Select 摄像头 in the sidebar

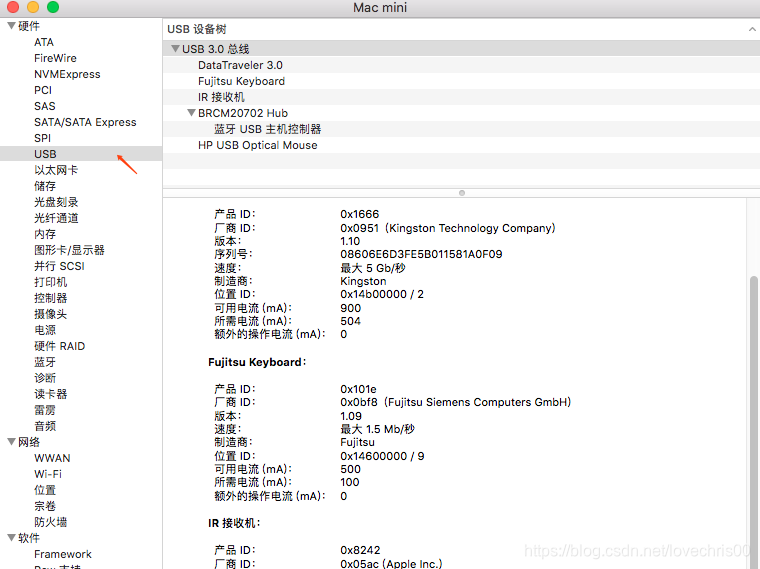[x=50, y=314]
